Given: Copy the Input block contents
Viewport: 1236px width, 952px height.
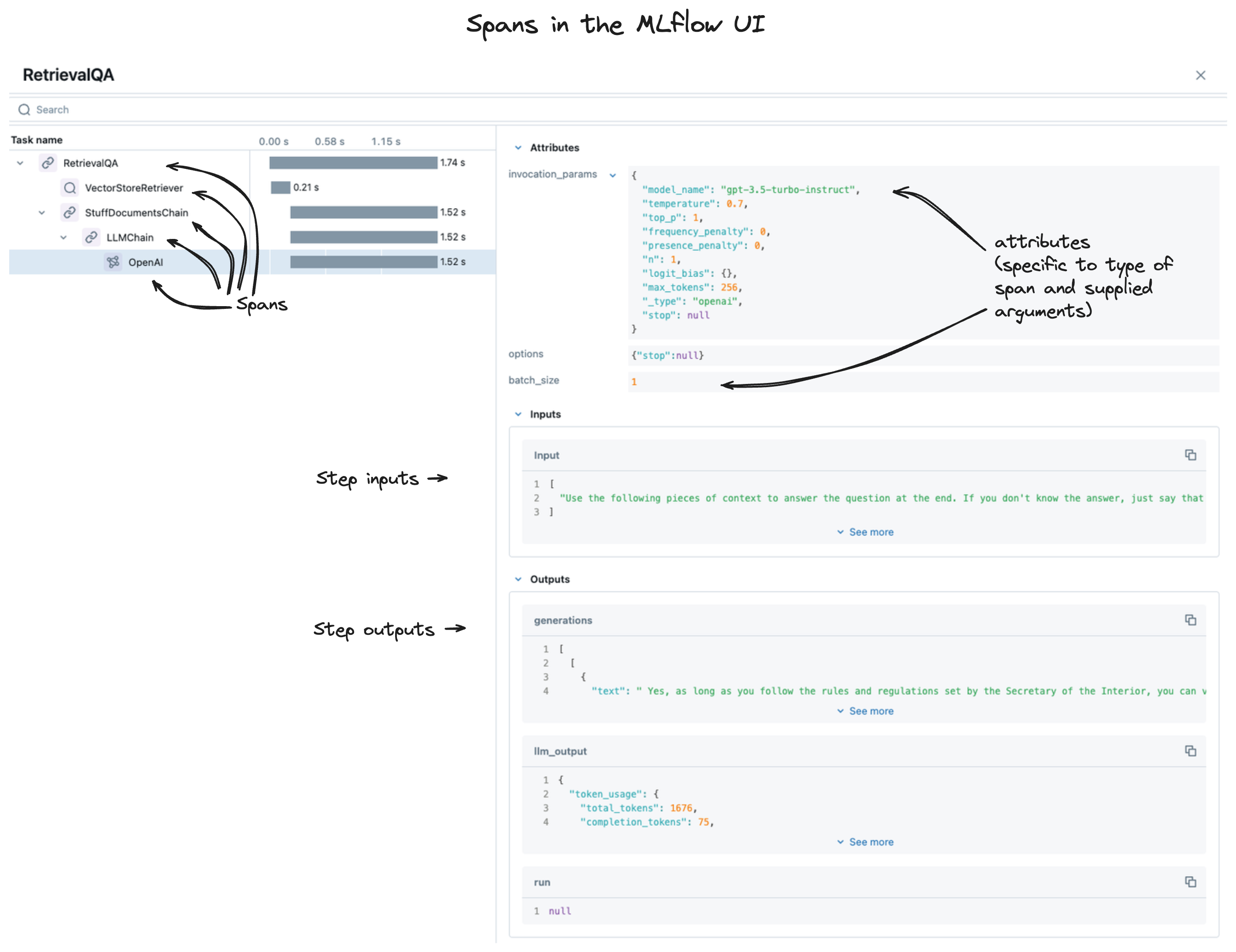Looking at the screenshot, I should [x=1190, y=455].
